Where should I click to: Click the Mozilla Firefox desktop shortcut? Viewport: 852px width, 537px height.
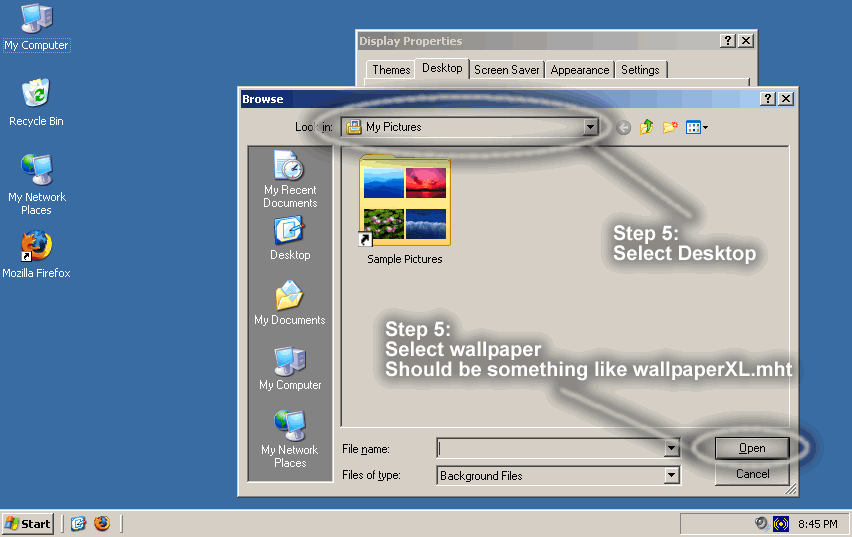pos(36,254)
